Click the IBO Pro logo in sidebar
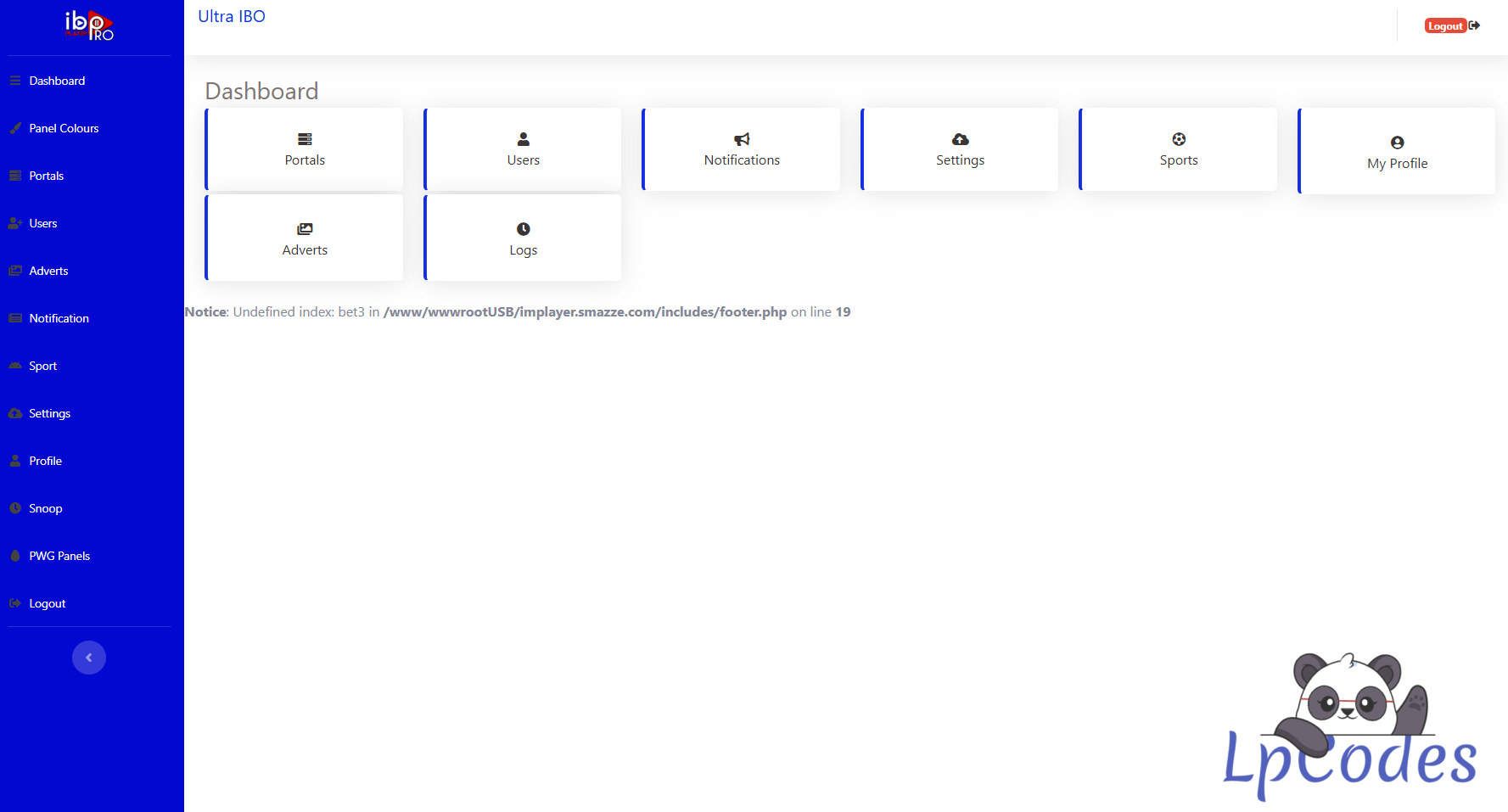Viewport: 1508px width, 812px height. click(x=89, y=25)
